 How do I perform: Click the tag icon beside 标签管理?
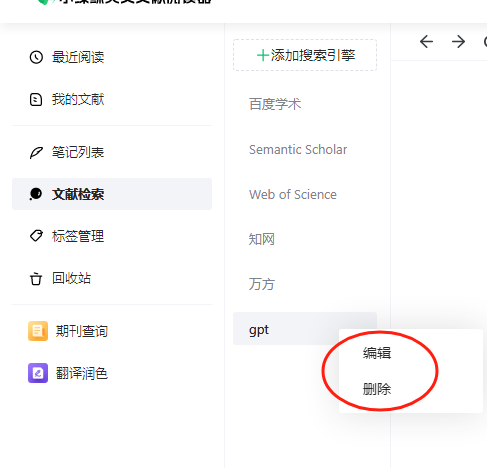(36, 236)
